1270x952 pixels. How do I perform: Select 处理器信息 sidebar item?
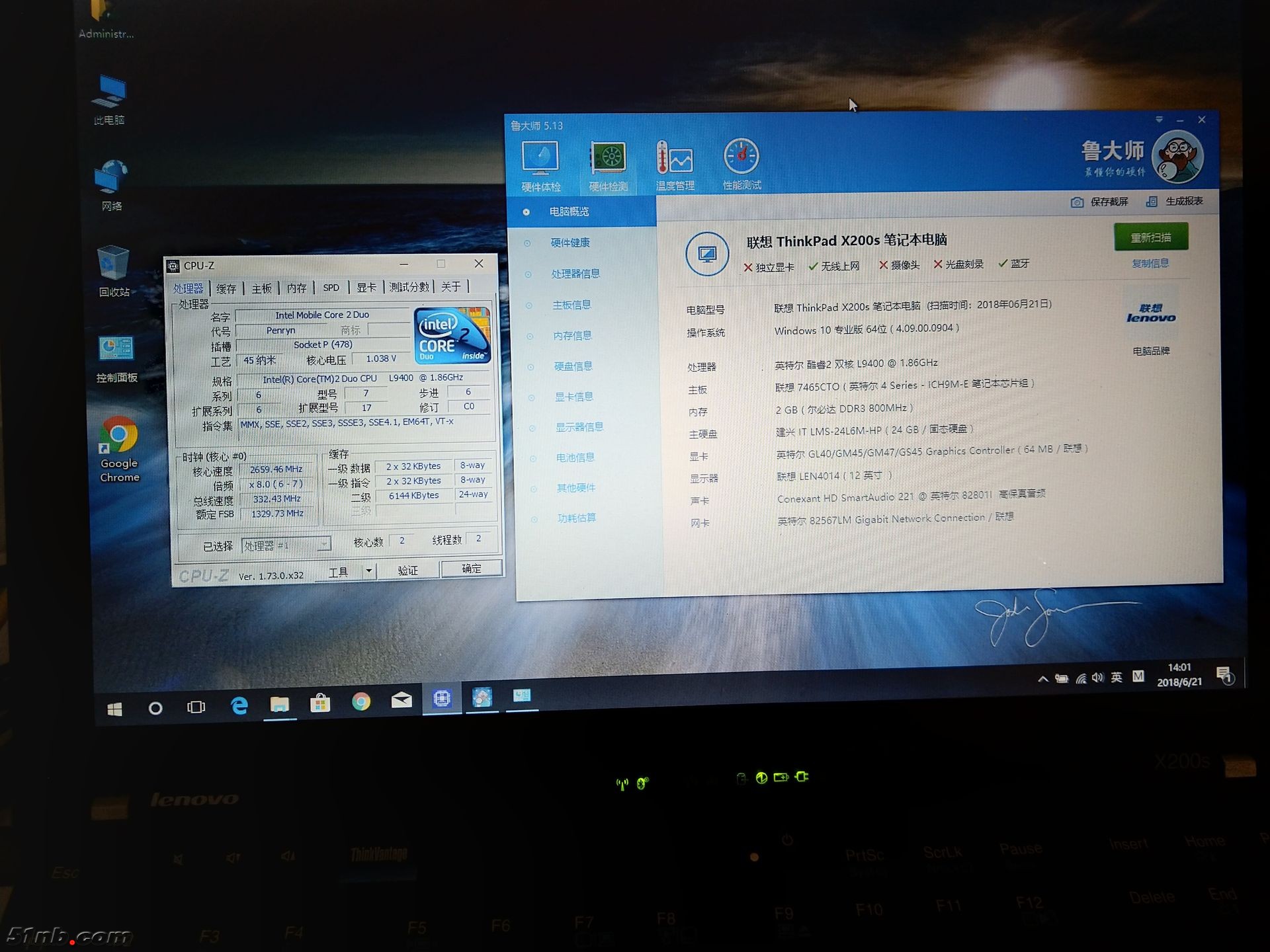tap(575, 274)
